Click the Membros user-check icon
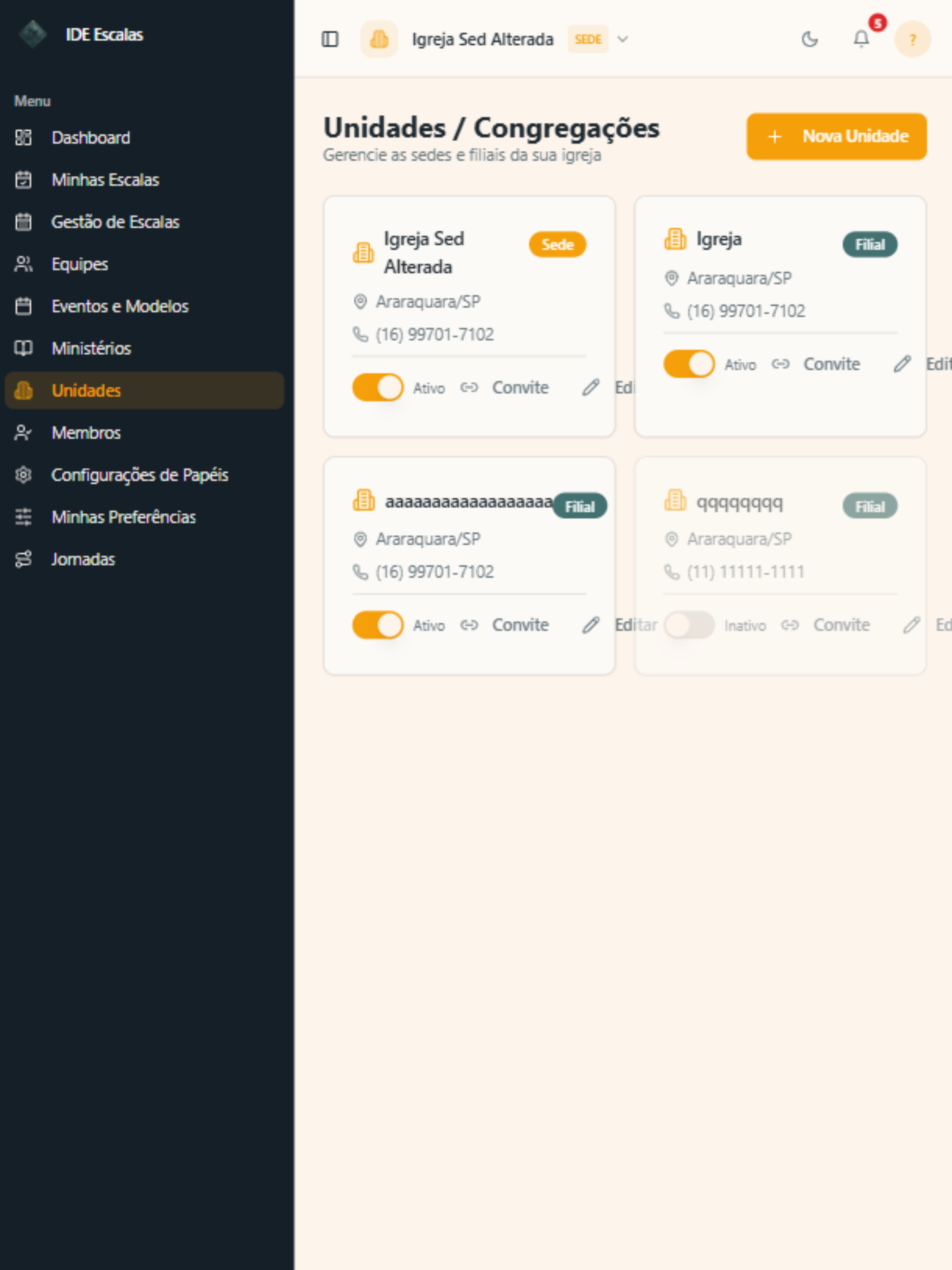 24,432
